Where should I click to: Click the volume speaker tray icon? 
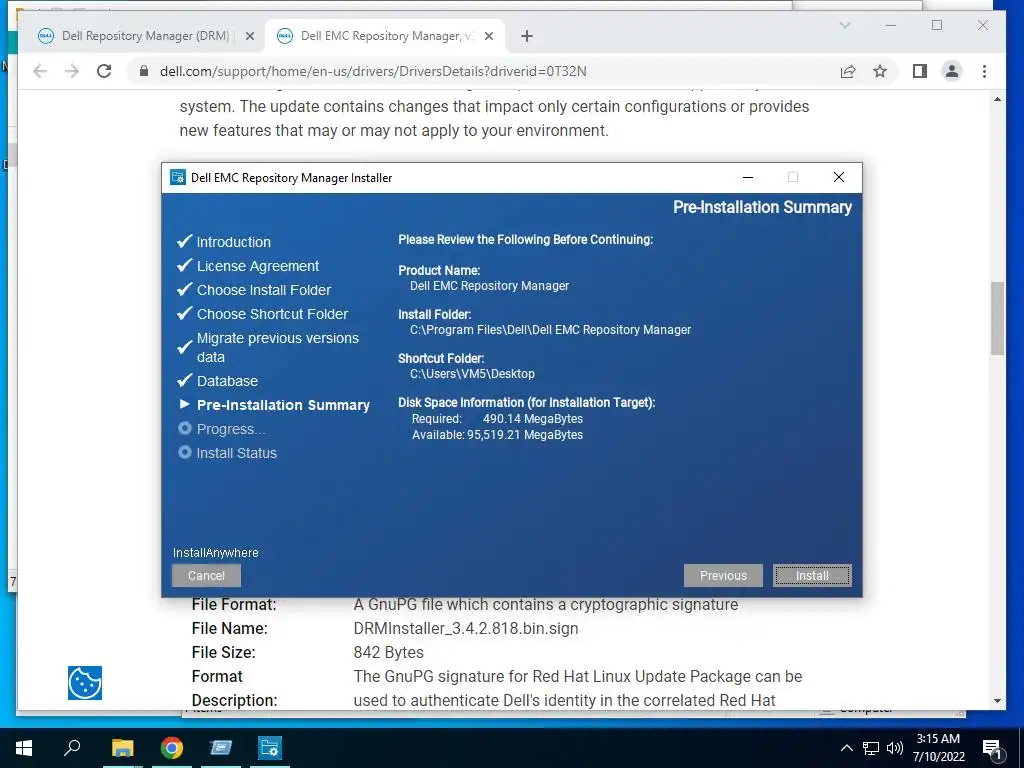895,748
